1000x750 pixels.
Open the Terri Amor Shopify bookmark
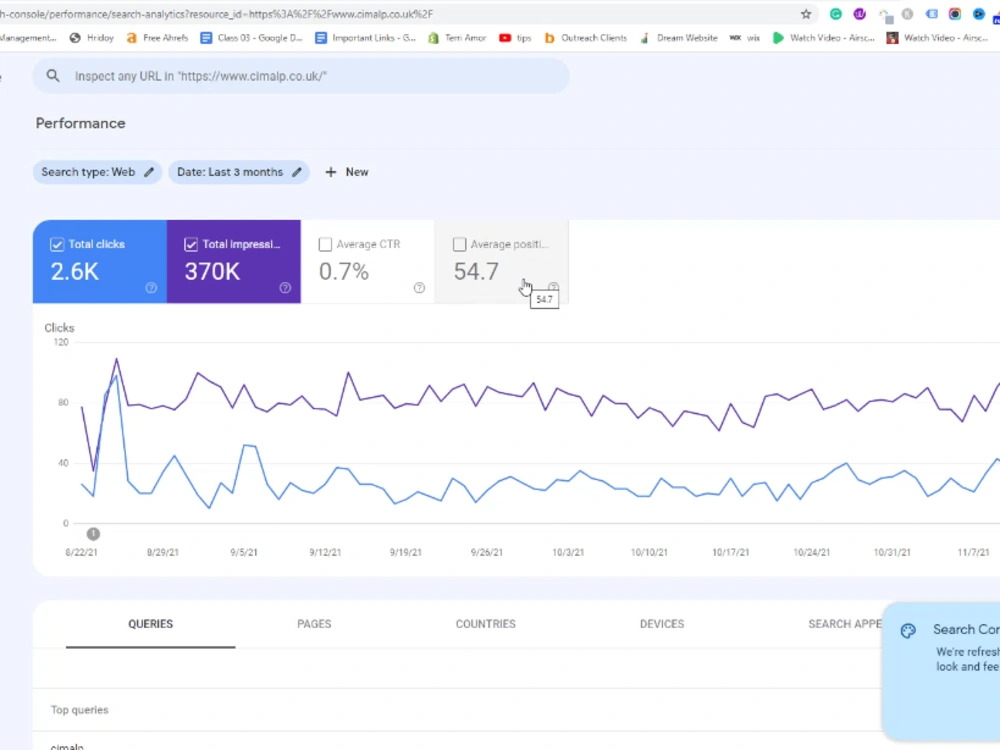click(457, 38)
